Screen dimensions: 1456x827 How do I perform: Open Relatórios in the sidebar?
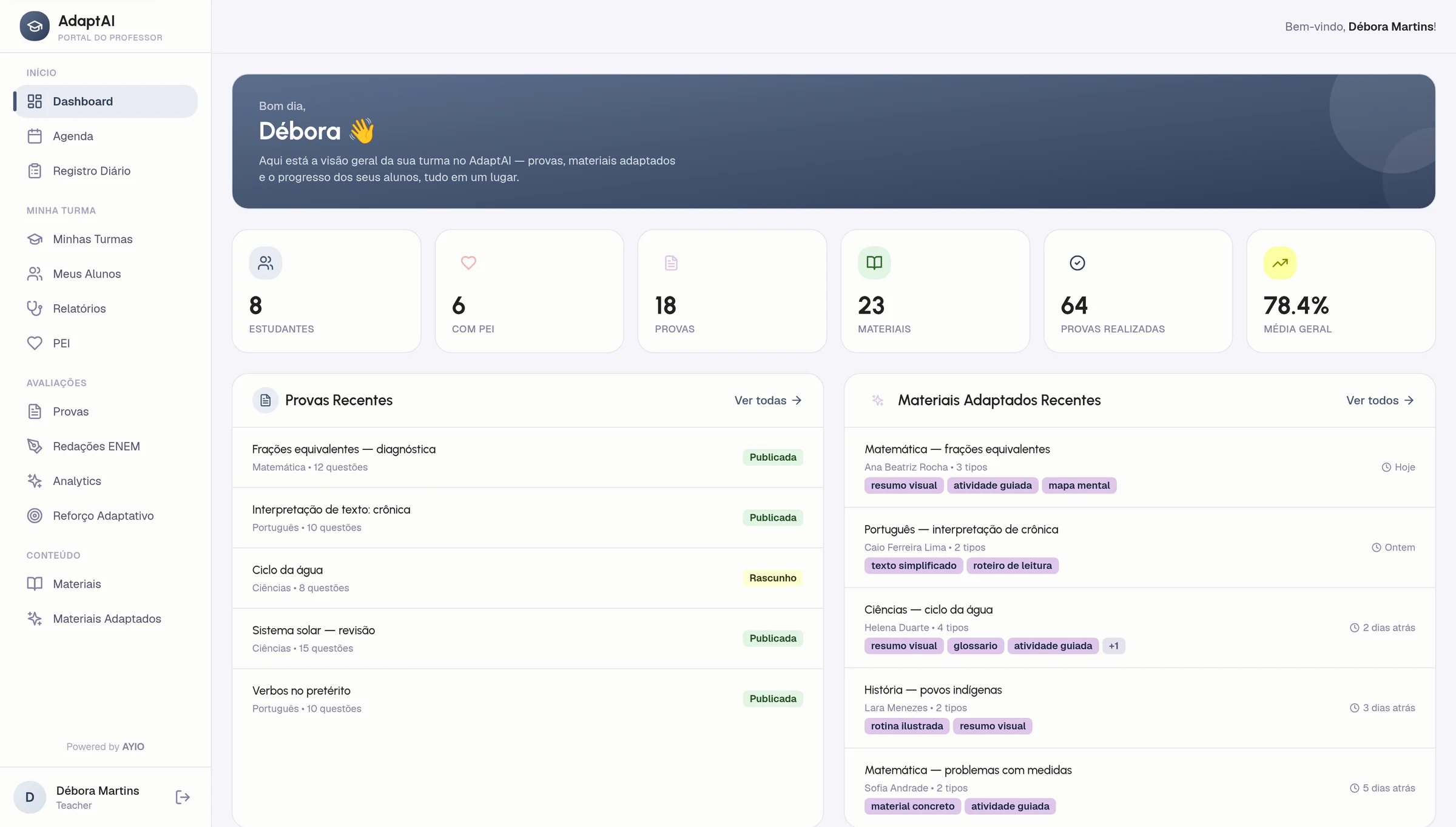coord(106,308)
